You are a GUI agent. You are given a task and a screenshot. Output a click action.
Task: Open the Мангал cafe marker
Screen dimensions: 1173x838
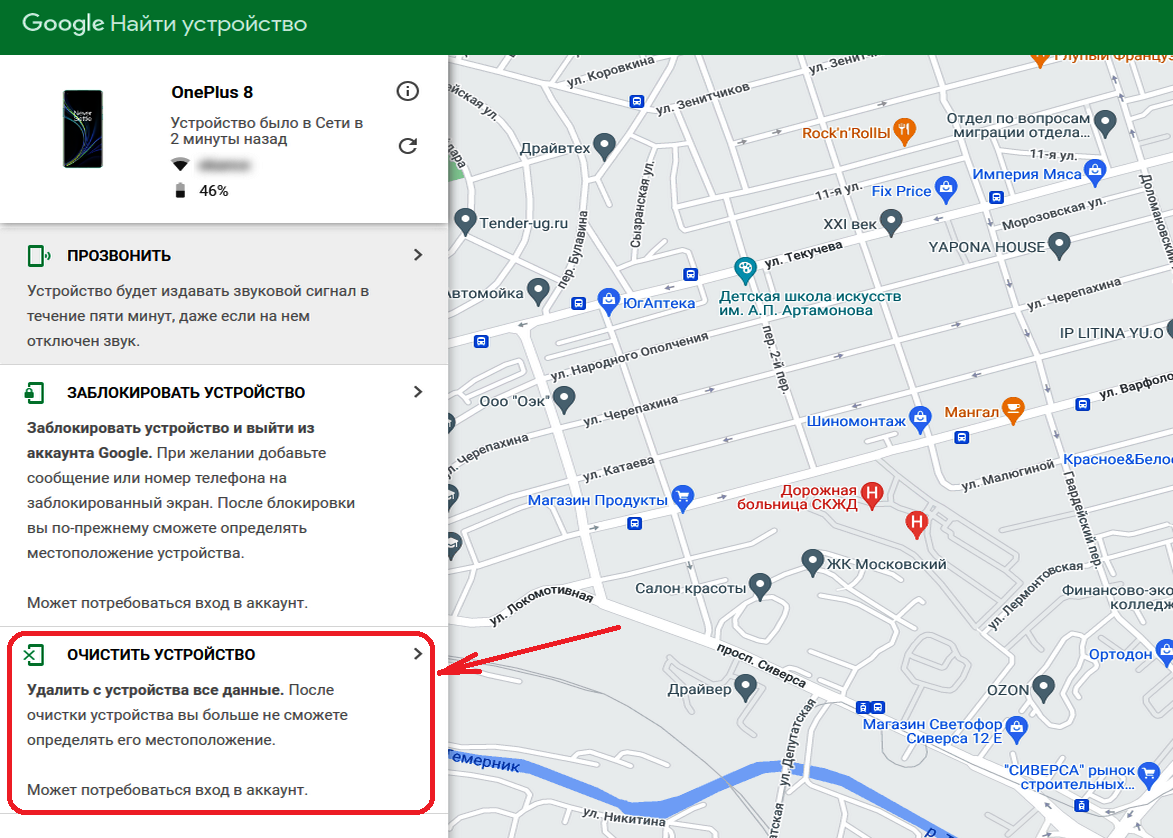click(1012, 410)
